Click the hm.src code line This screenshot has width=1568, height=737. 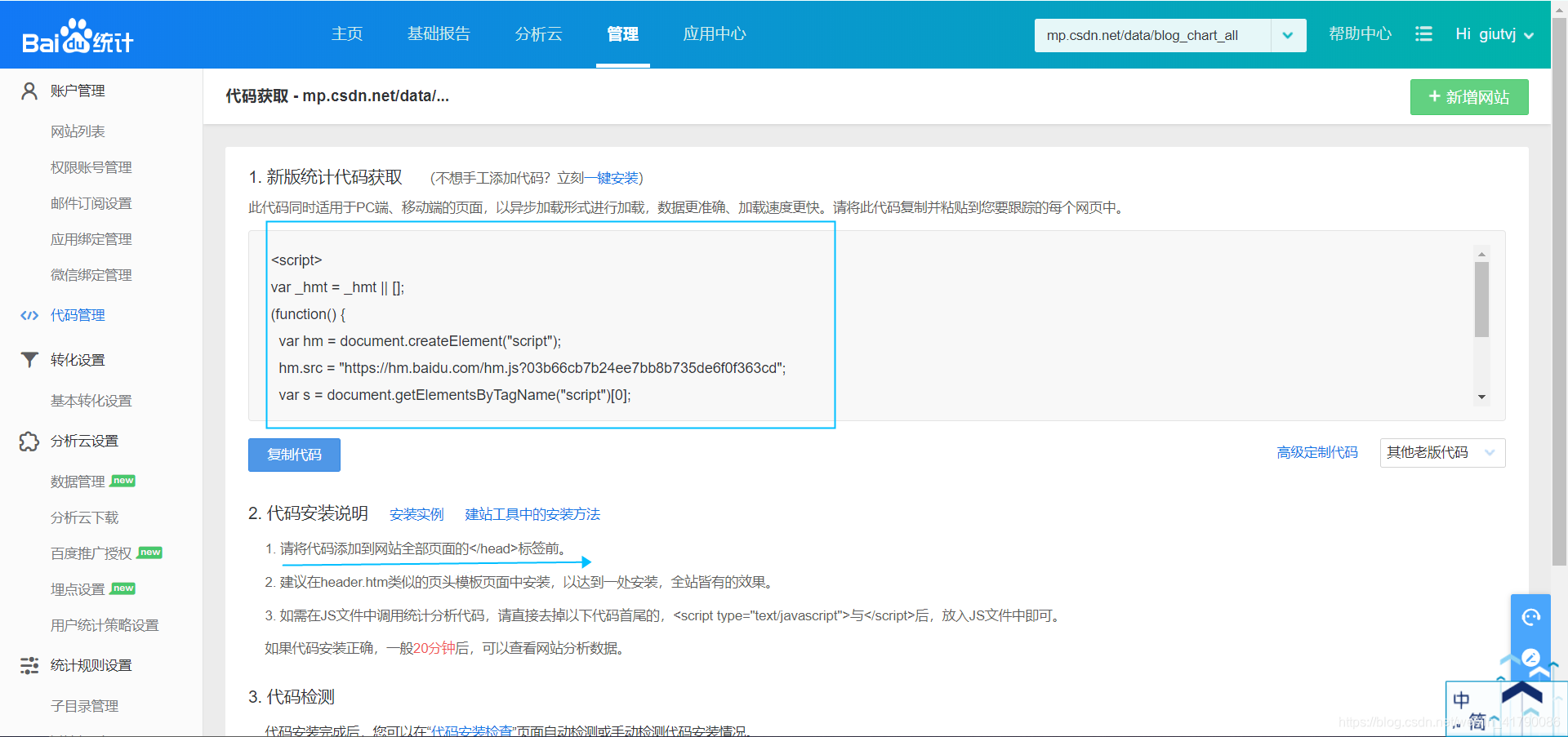pos(532,368)
